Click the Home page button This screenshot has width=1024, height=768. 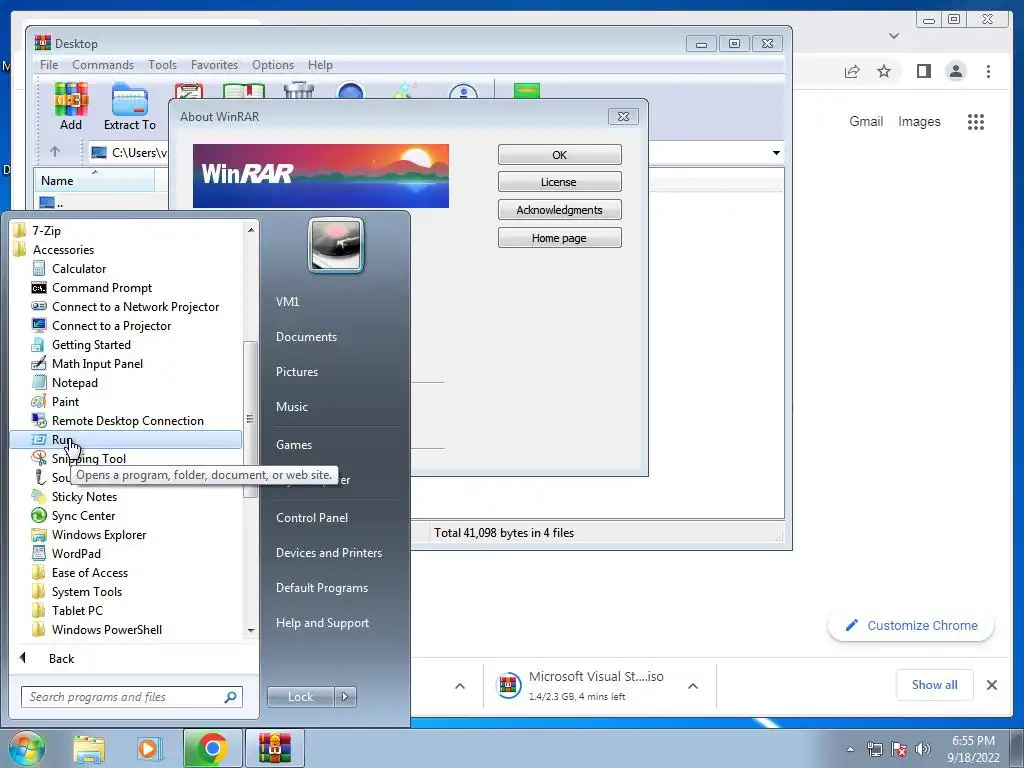point(560,238)
